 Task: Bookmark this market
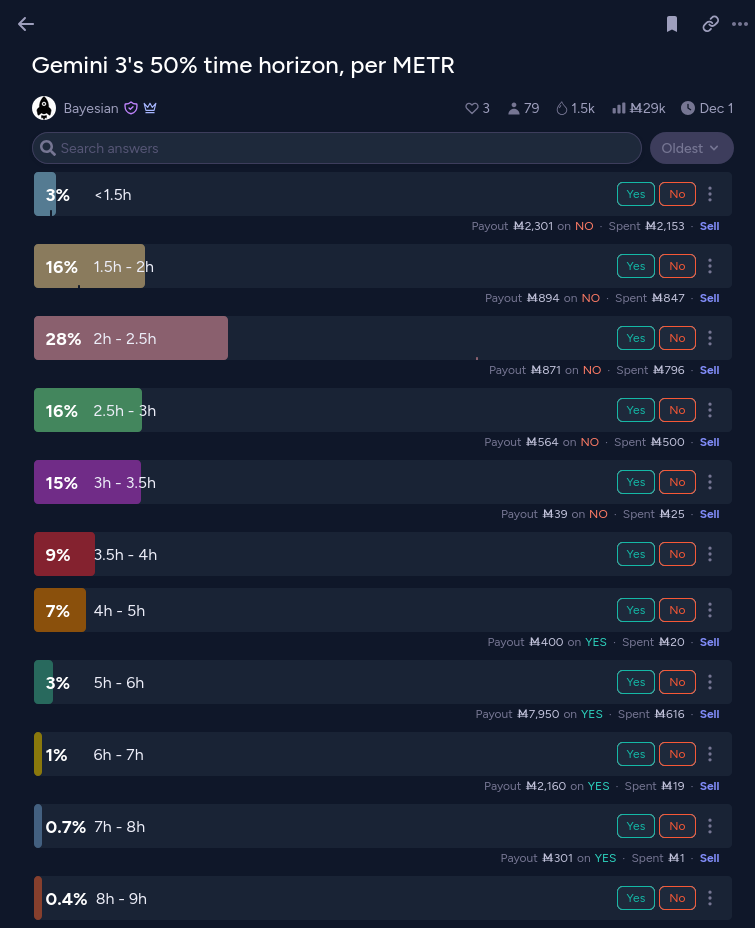click(672, 24)
